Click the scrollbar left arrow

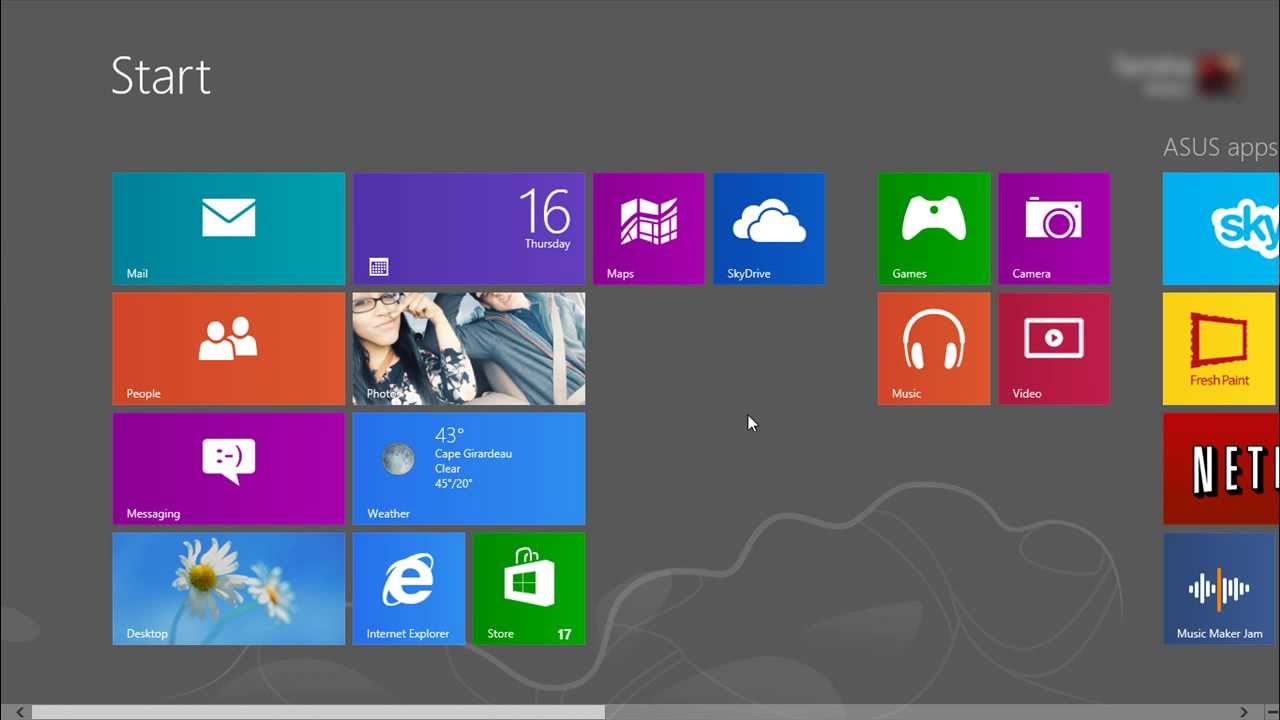19,712
